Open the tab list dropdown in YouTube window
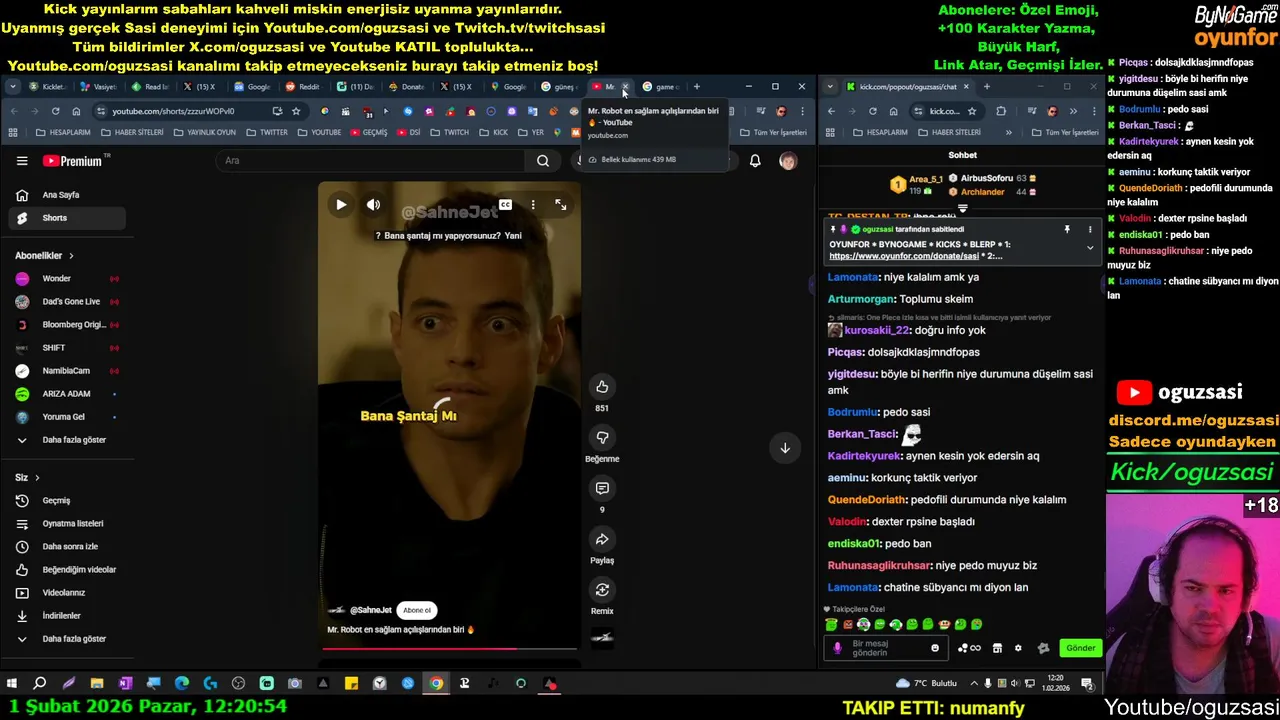Image resolution: width=1280 pixels, height=720 pixels. pyautogui.click(x=13, y=87)
